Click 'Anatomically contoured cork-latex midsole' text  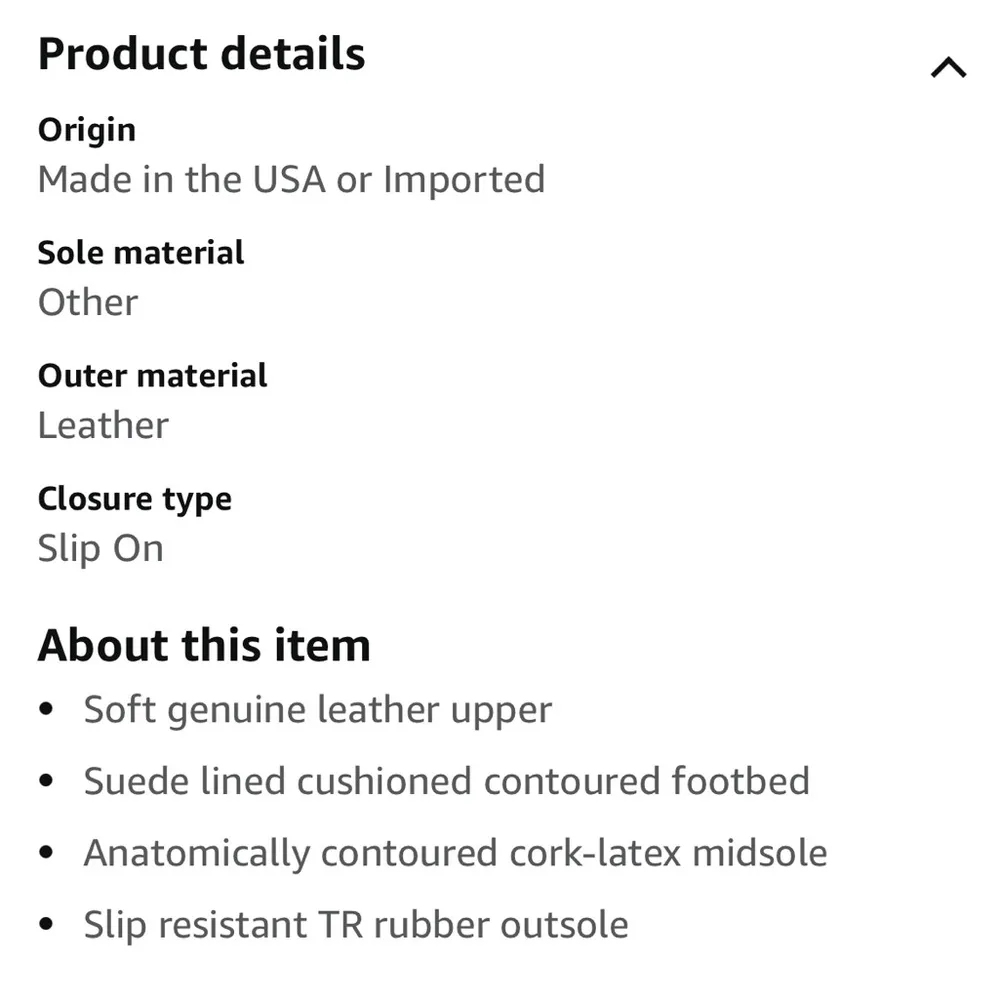[x=455, y=853]
